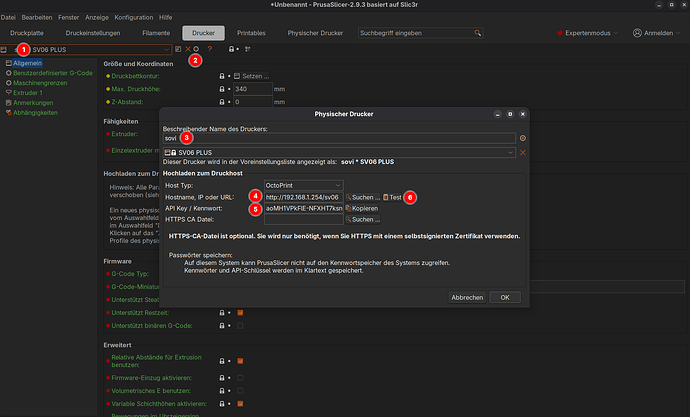The image size is (690, 417).
Task: Click the orange help question mark icon
Action: (x=209, y=48)
